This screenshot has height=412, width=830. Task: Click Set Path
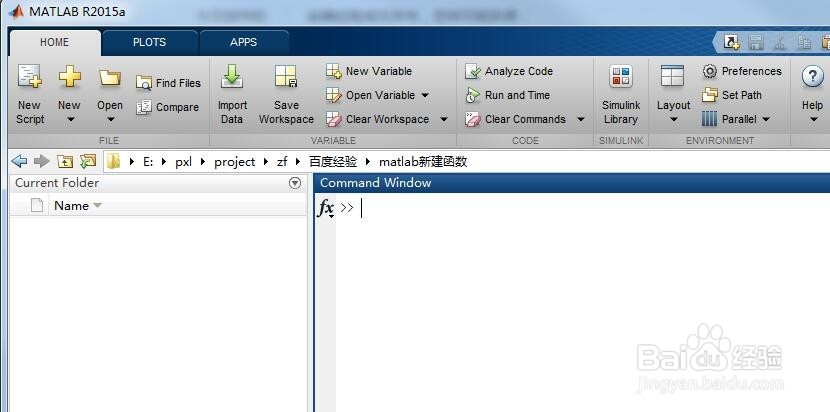pos(732,95)
